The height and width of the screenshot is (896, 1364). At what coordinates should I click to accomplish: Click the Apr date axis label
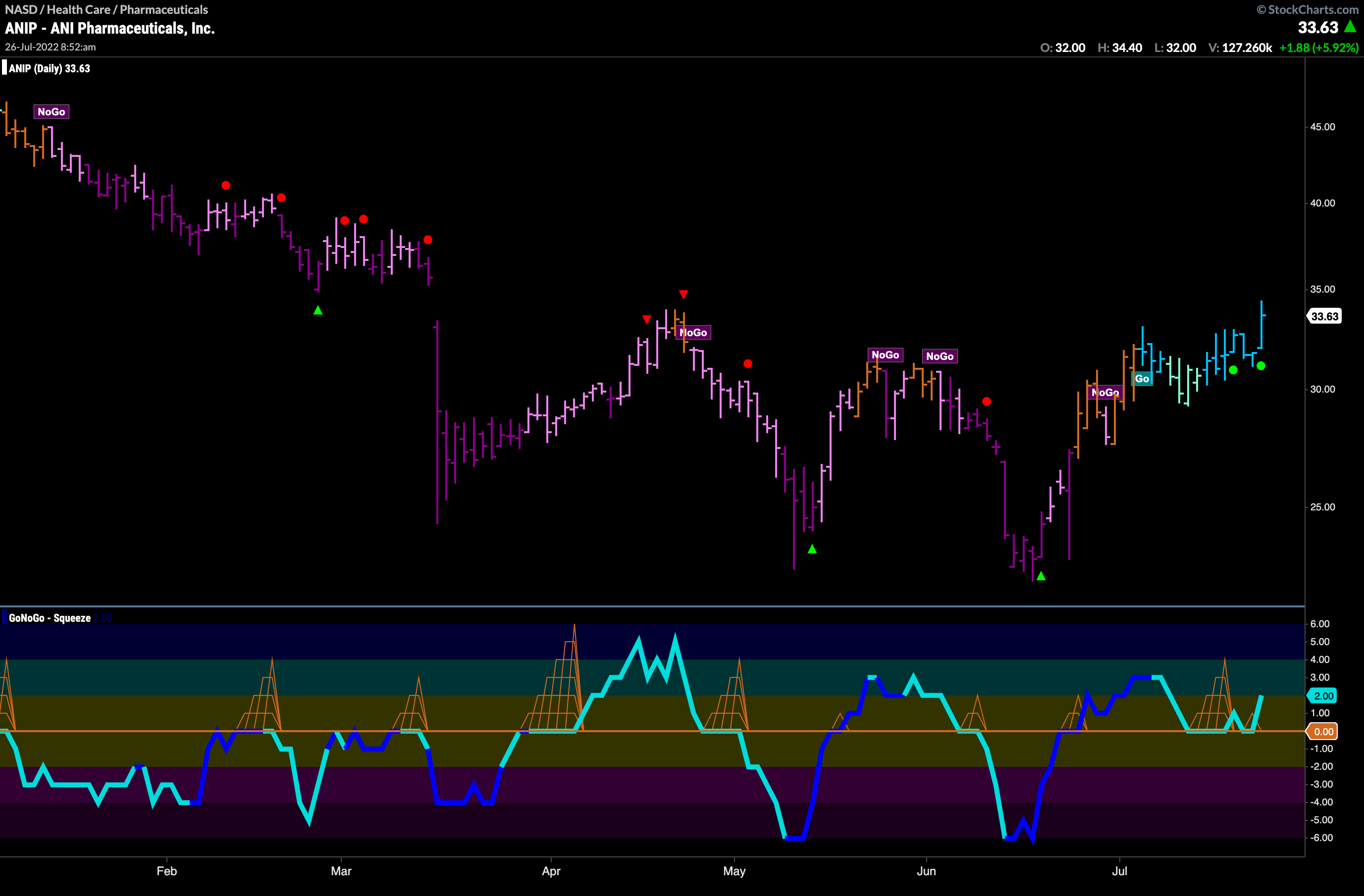coord(551,871)
